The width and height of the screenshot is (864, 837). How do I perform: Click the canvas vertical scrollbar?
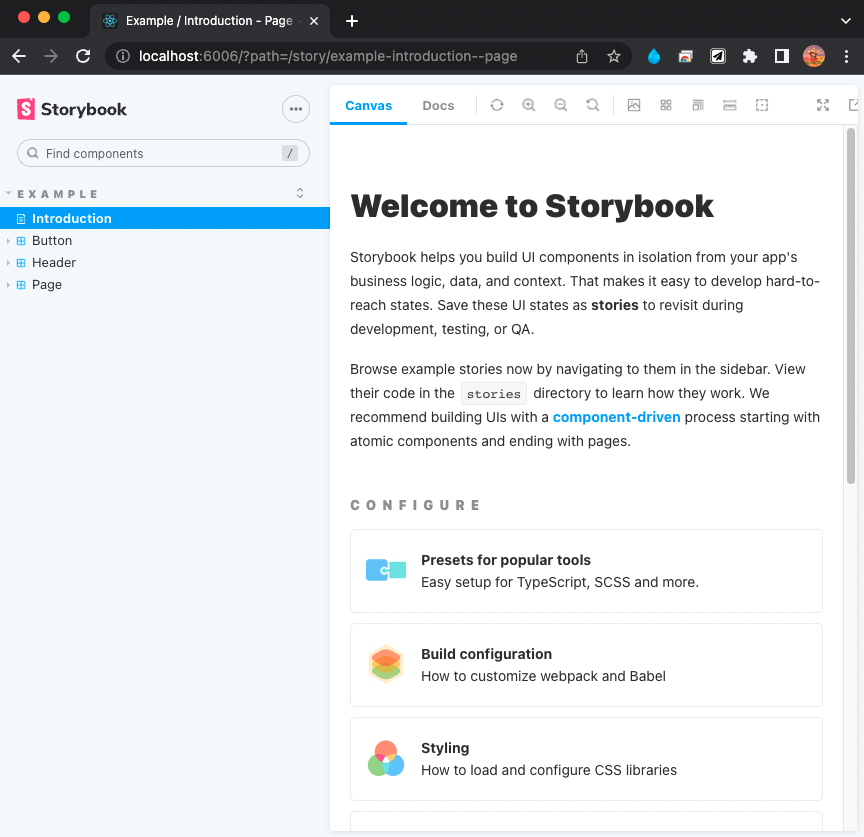[851, 306]
